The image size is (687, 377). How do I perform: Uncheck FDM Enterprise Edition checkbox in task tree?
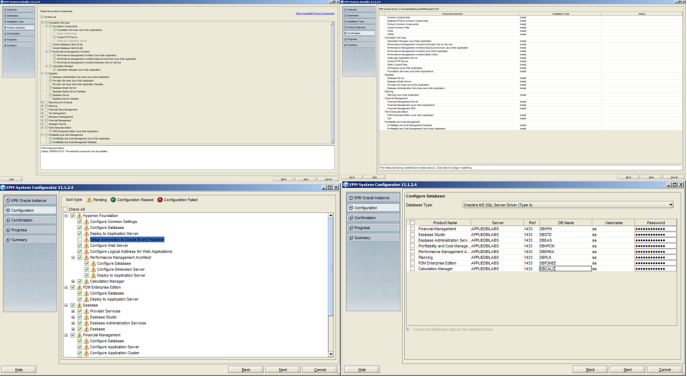(x=73, y=287)
